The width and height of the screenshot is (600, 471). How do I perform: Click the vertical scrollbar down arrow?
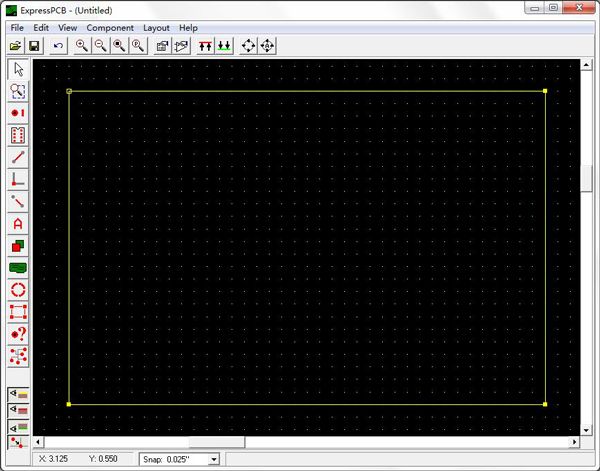(586, 430)
